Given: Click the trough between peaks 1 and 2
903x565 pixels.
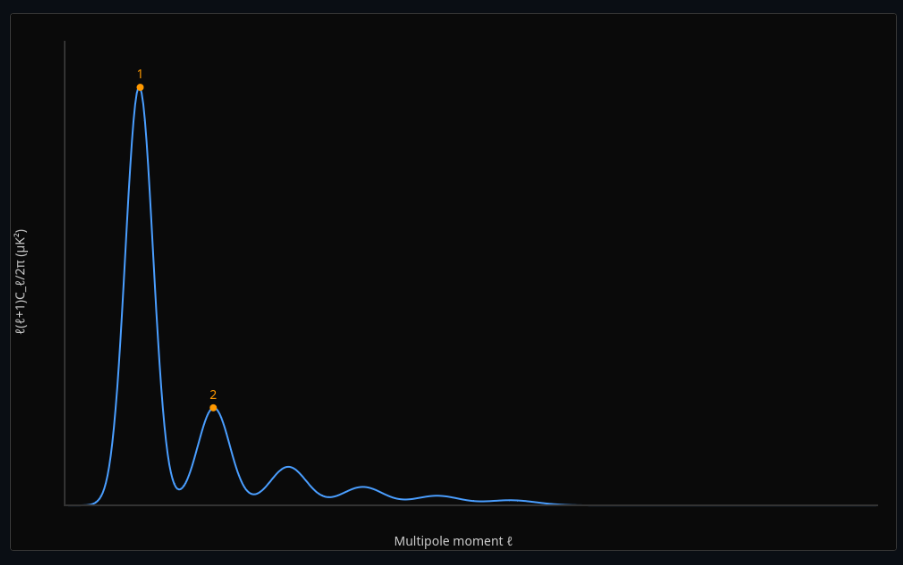Looking at the screenshot, I should (x=179, y=489).
